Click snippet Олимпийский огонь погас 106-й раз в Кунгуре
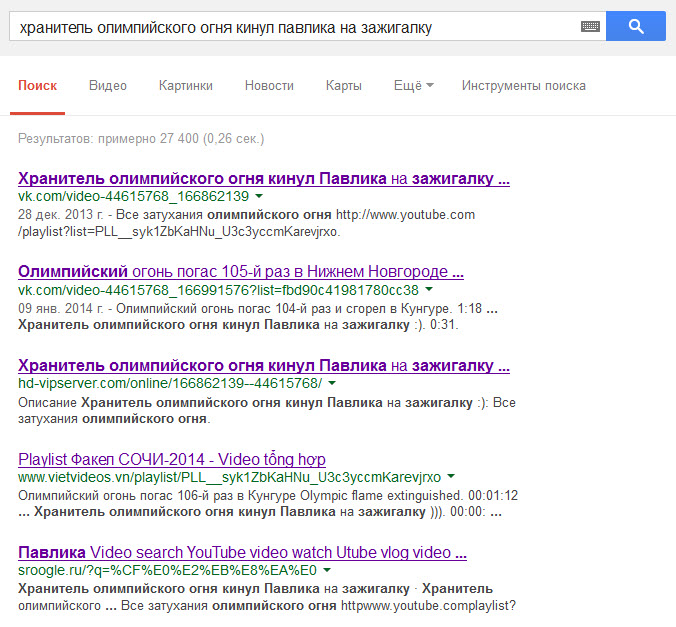676x627 pixels. [x=268, y=503]
